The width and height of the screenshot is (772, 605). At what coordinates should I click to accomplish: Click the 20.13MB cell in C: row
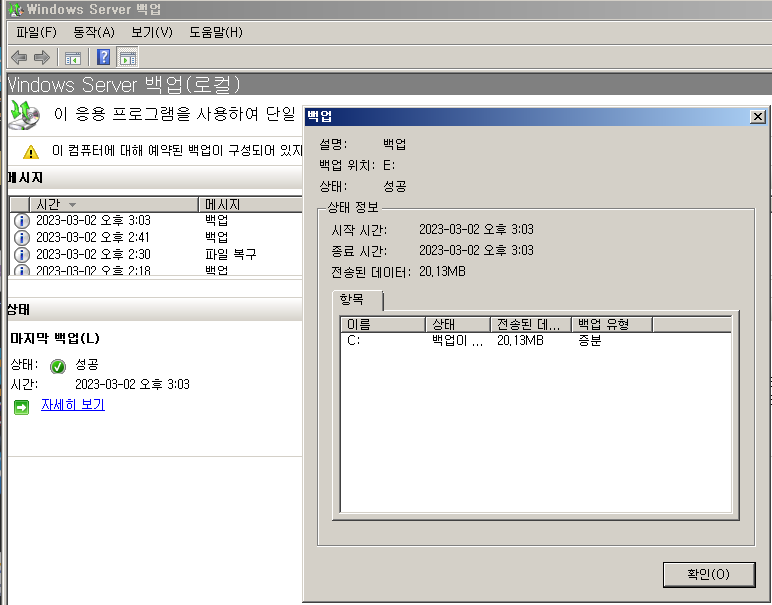[520, 341]
